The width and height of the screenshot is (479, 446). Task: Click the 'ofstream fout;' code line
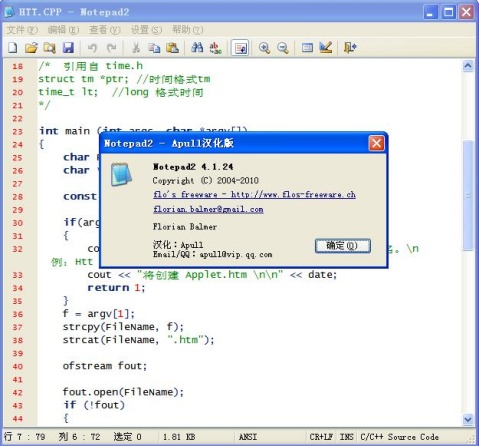105,366
